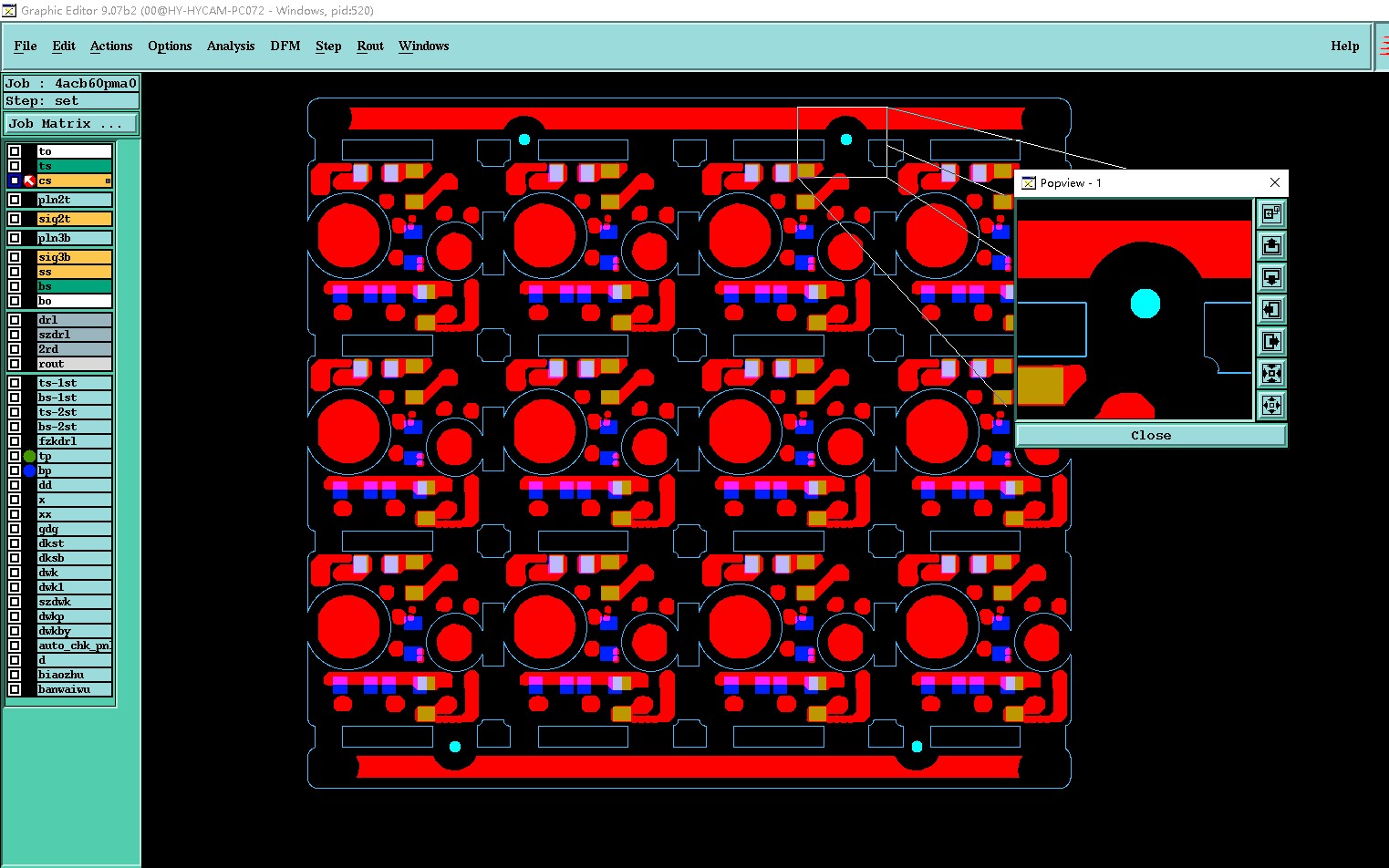Image resolution: width=1389 pixels, height=868 pixels.
Task: Toggle the checkbox for layer to
Action: [15, 151]
